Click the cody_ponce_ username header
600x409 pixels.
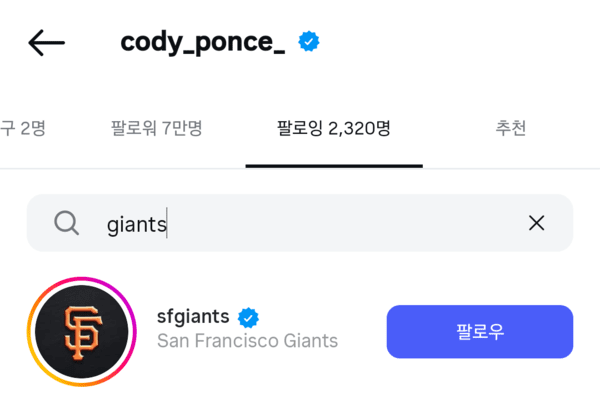point(202,42)
